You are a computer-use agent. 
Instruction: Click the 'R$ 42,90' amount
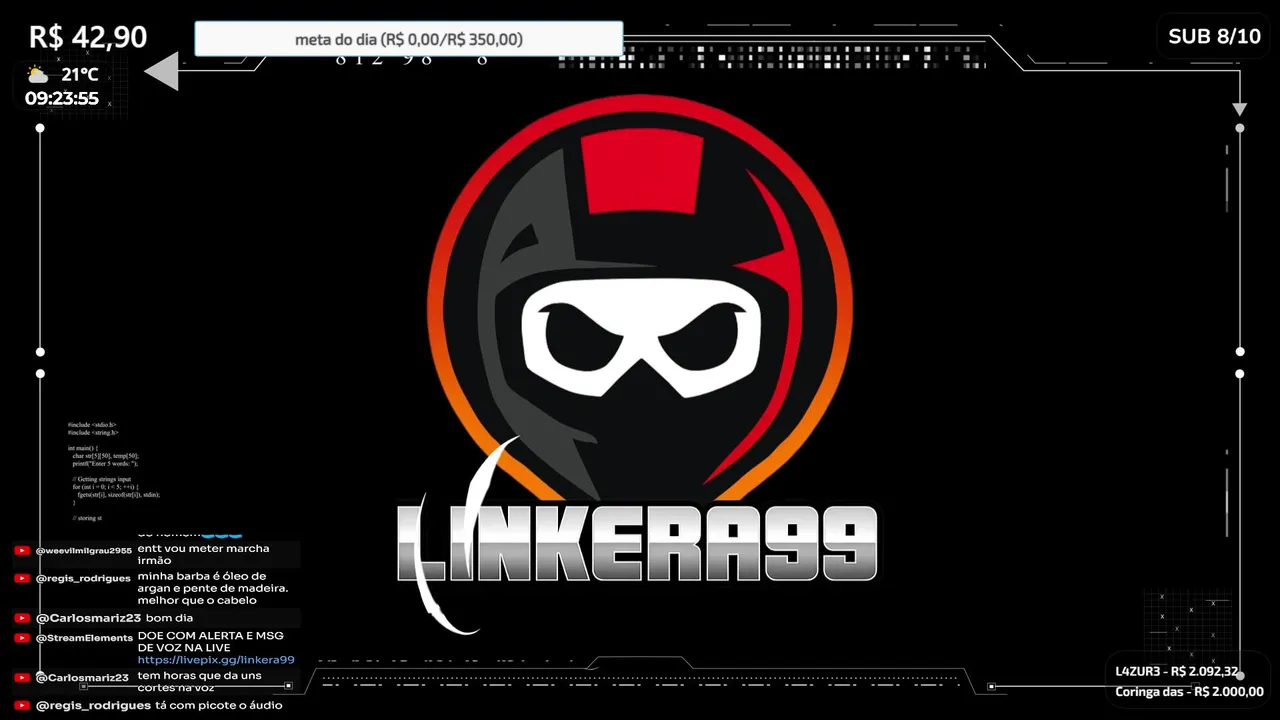pyautogui.click(x=88, y=37)
